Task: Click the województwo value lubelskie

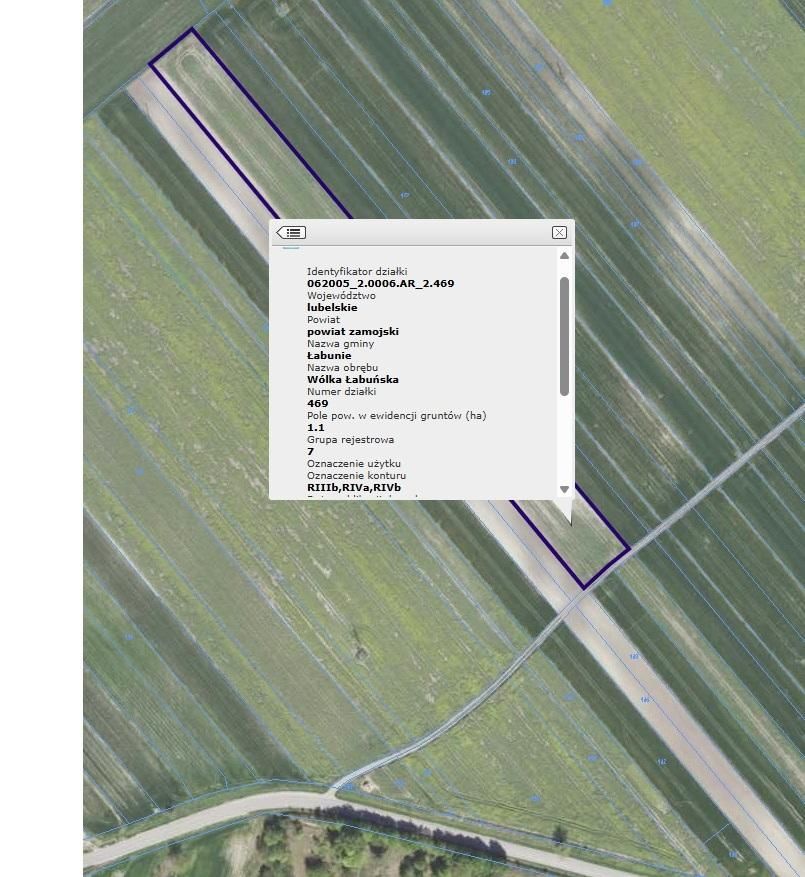Action: pos(332,308)
